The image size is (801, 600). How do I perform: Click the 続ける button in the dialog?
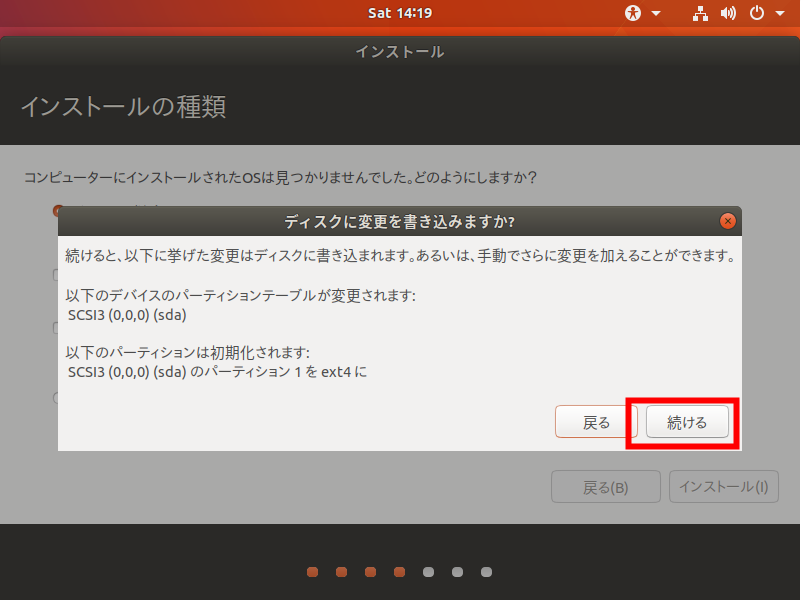pos(687,422)
